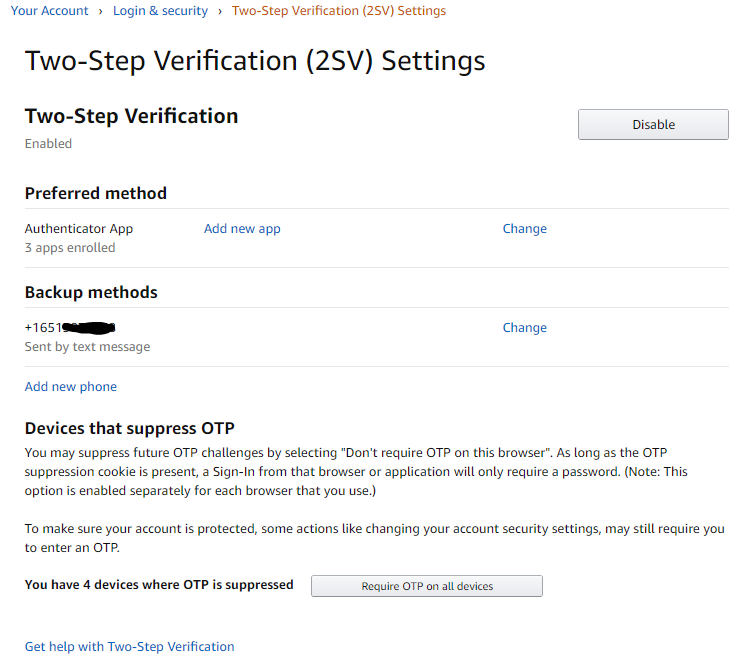Viewport: 740px width, 658px height.
Task: Change the preferred Authenticator App method
Action: coord(524,229)
